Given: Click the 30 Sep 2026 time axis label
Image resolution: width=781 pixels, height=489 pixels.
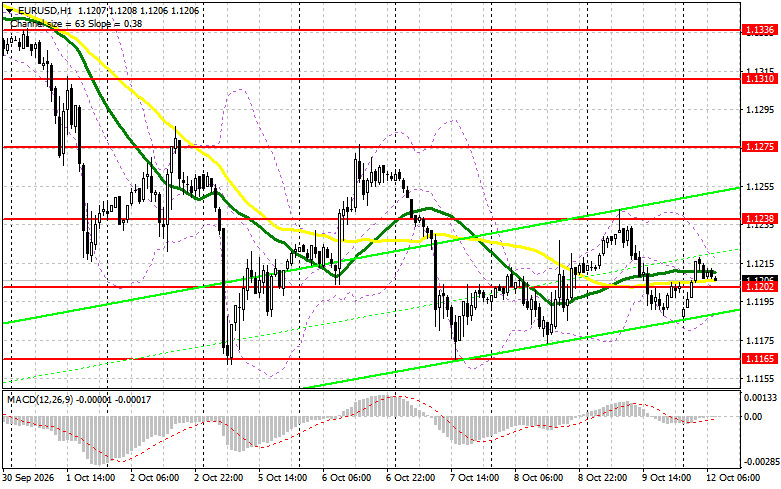Looking at the screenshot, I should coord(28,478).
